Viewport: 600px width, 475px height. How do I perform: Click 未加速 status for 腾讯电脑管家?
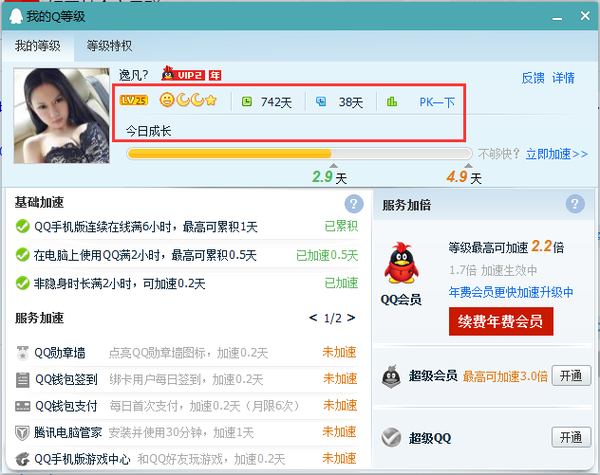[x=339, y=432]
